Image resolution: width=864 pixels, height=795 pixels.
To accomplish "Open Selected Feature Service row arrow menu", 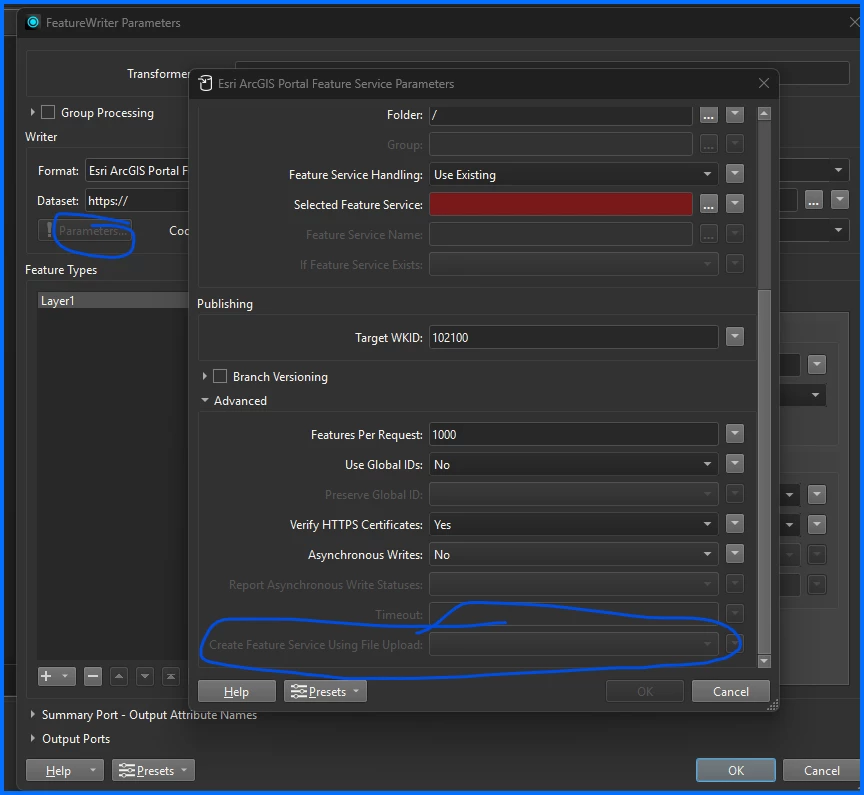I will pos(735,204).
